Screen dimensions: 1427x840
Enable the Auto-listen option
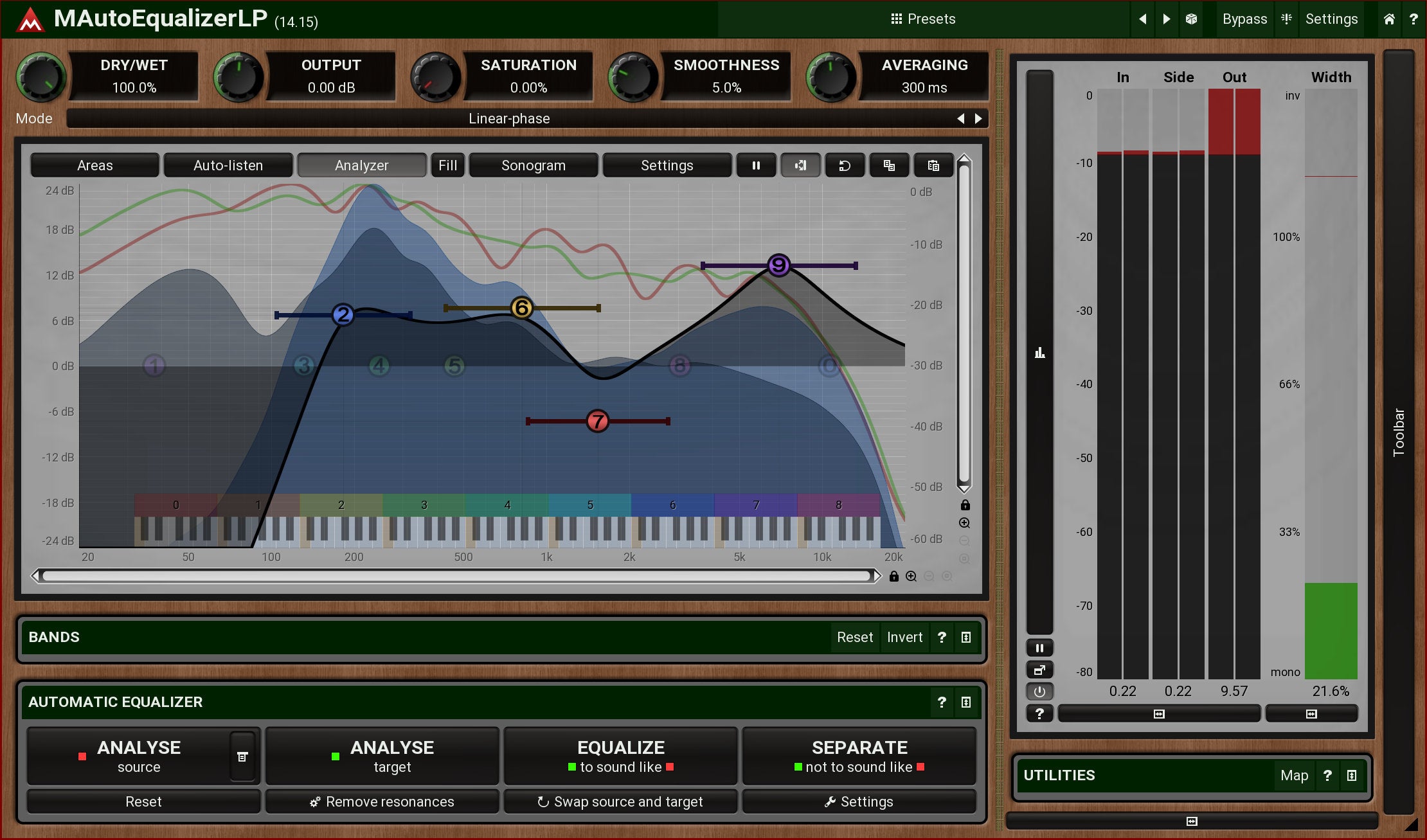coord(228,166)
